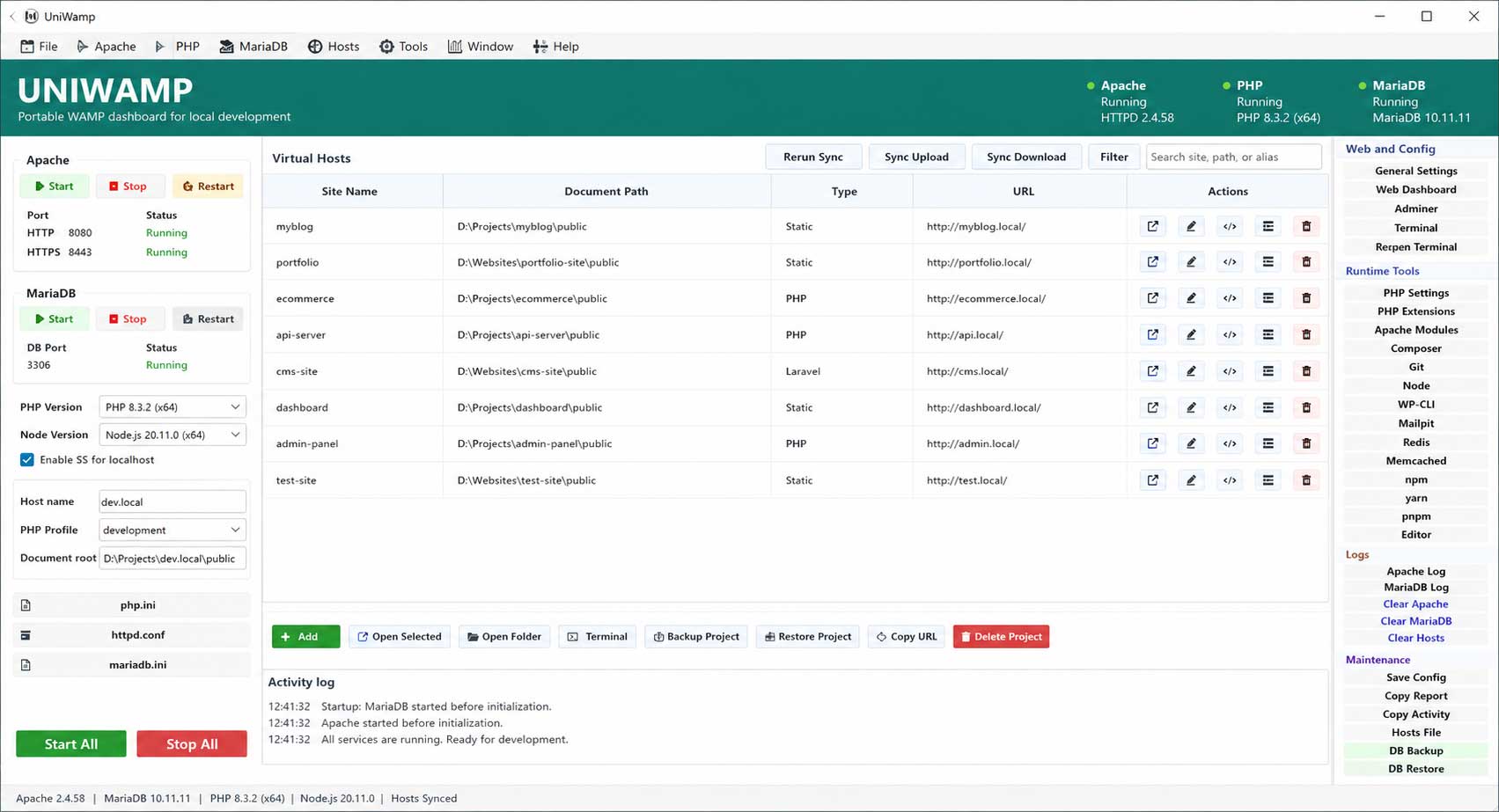1499x812 pixels.
Task: View code icon for test-site row
Action: coord(1230,480)
